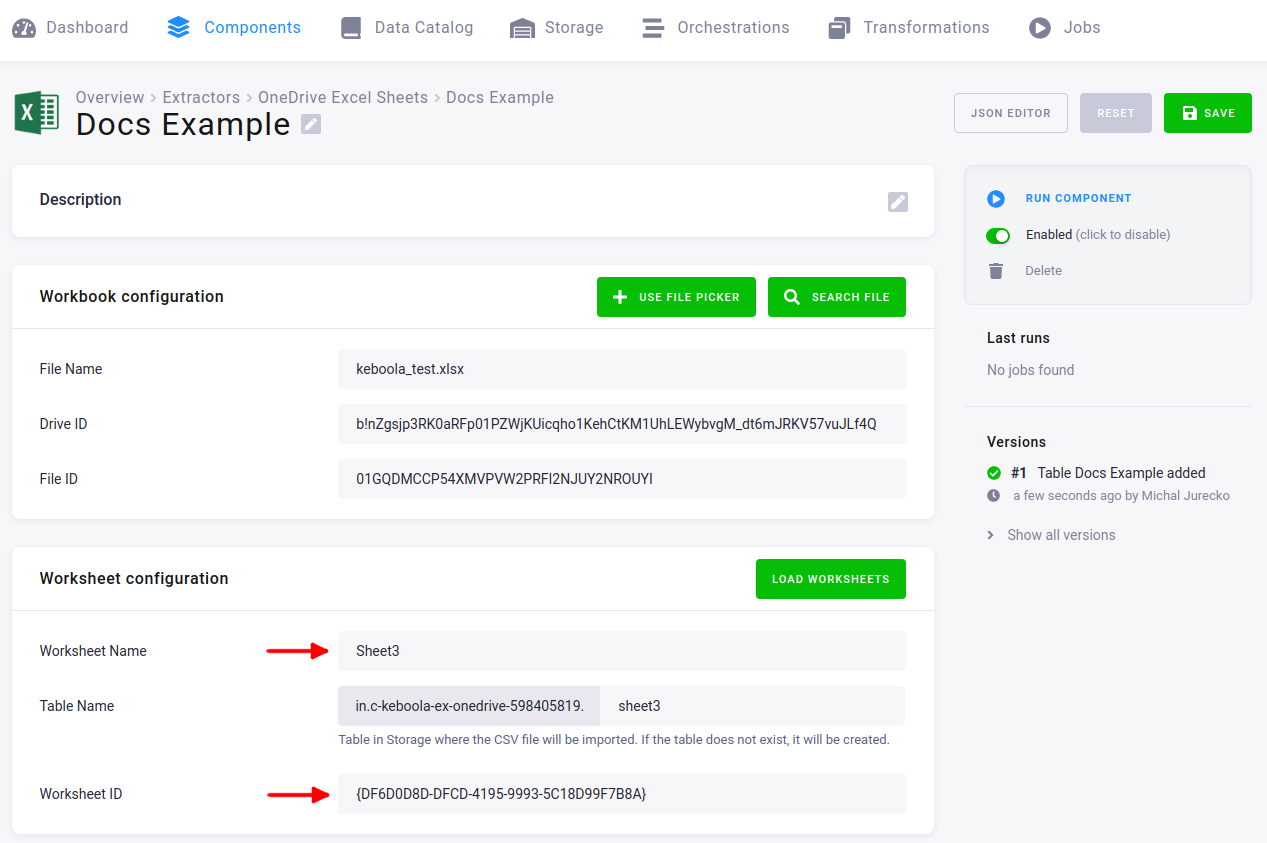1267x843 pixels.
Task: Click the Search File button
Action: 837,297
